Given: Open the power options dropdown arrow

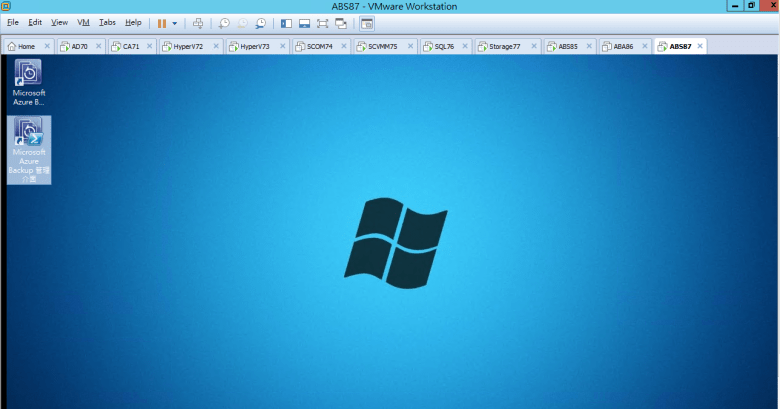Looking at the screenshot, I should click(174, 22).
